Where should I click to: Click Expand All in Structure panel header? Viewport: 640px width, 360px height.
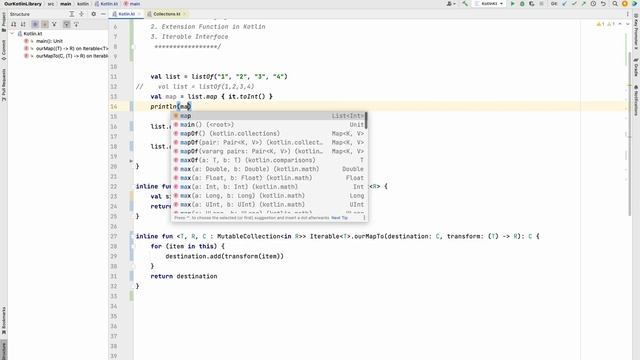[x=71, y=14]
